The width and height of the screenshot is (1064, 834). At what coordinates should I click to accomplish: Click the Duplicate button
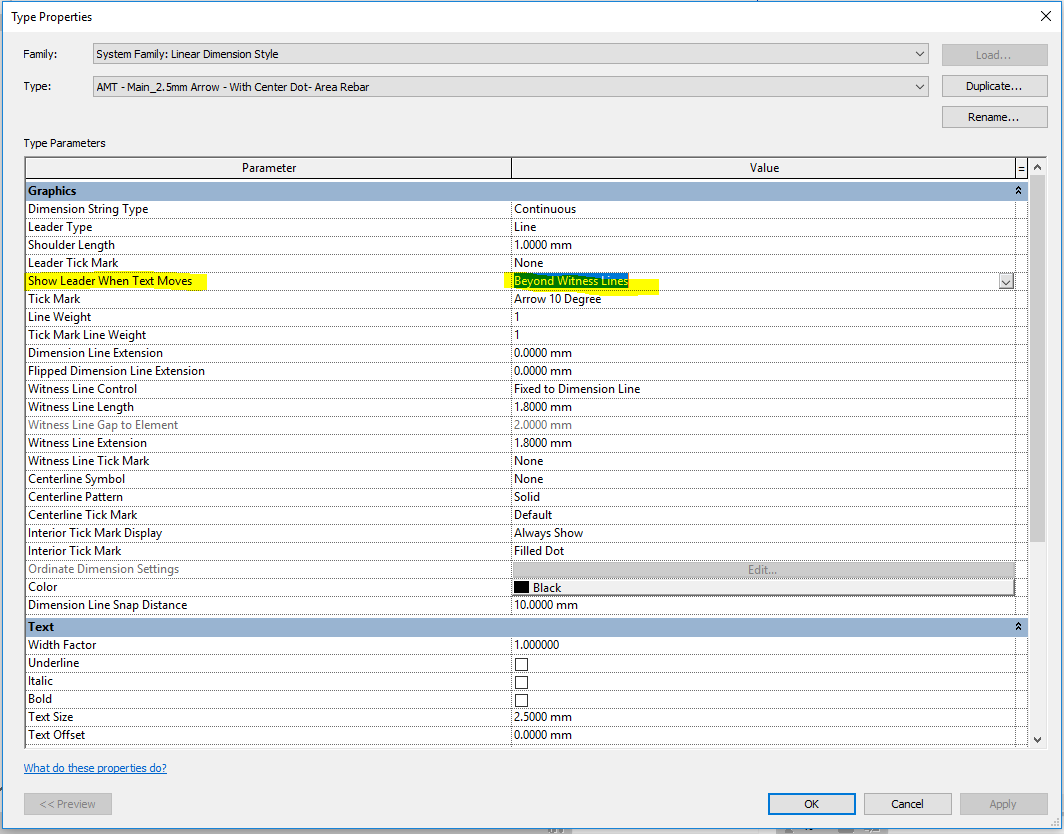[x=993, y=86]
